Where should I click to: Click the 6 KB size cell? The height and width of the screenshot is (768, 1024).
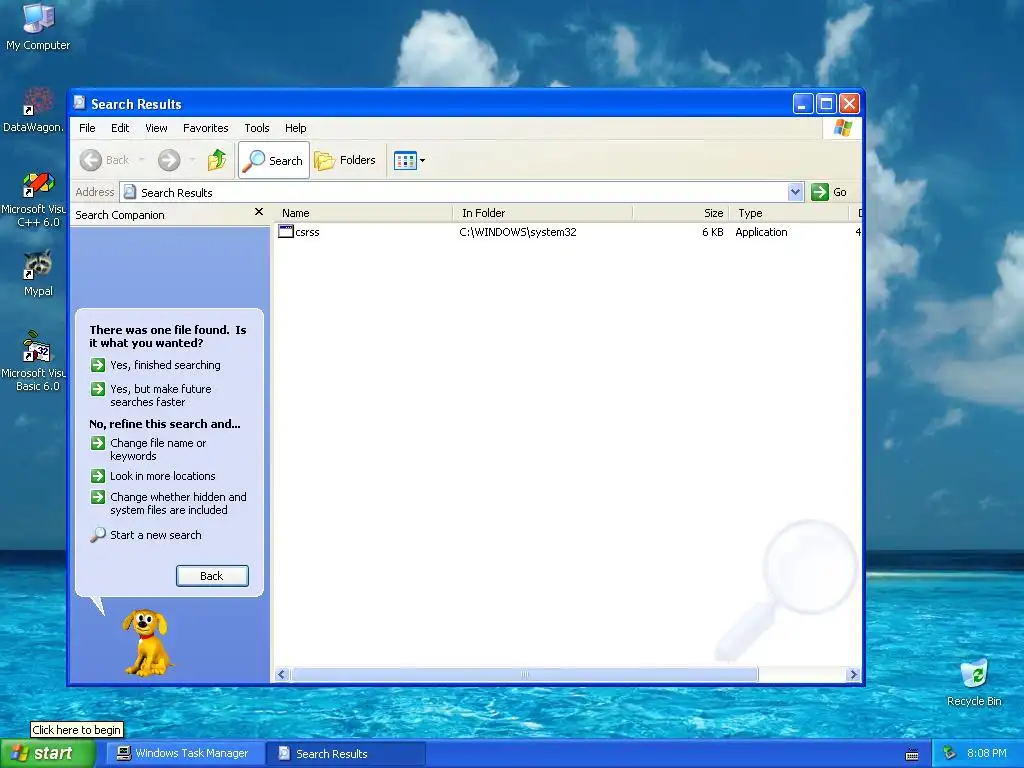click(x=712, y=232)
